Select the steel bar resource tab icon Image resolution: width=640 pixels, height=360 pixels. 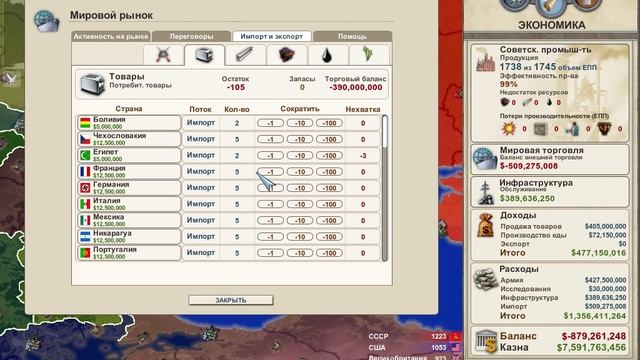coord(245,55)
